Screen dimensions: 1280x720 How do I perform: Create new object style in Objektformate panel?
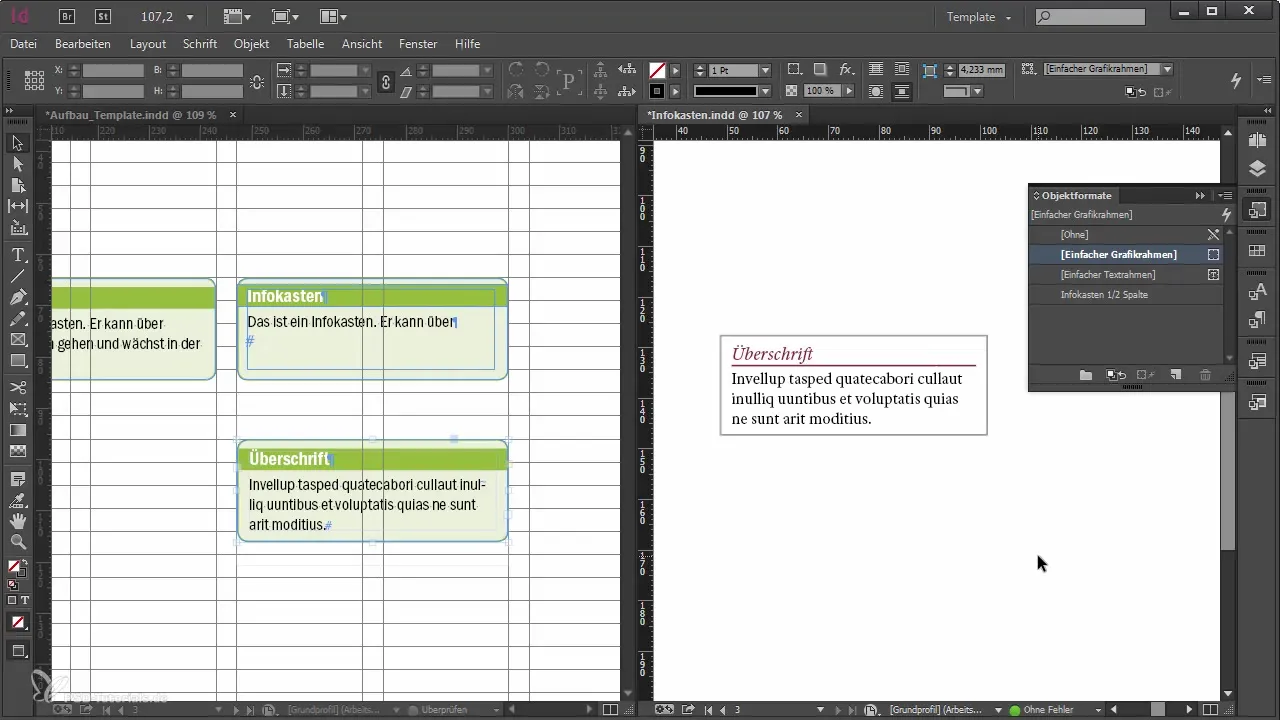pyautogui.click(x=1176, y=375)
